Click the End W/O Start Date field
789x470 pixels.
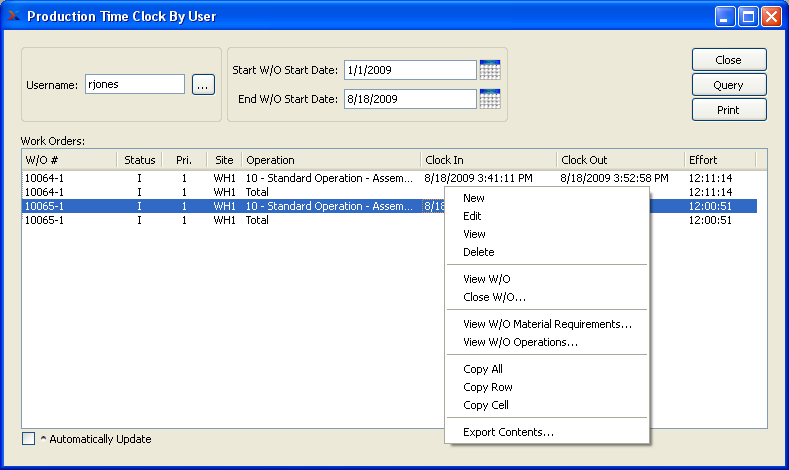[x=409, y=99]
